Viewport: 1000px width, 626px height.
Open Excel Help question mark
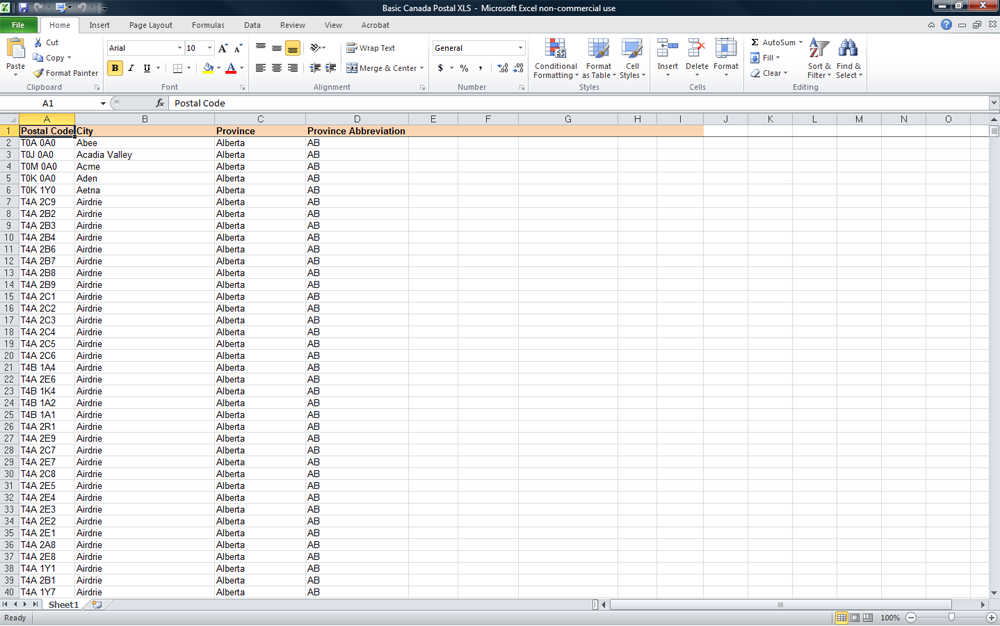[946, 25]
